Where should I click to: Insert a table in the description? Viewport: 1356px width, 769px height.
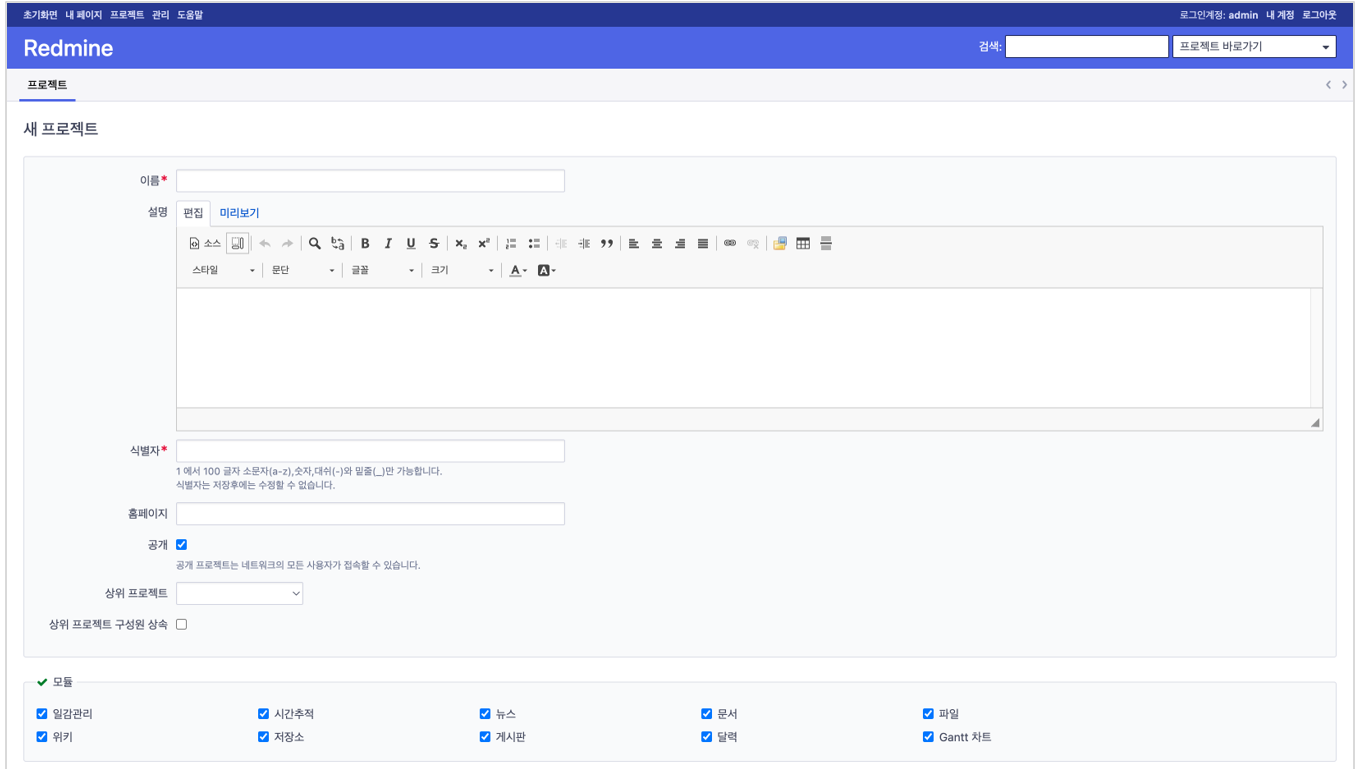coord(803,243)
